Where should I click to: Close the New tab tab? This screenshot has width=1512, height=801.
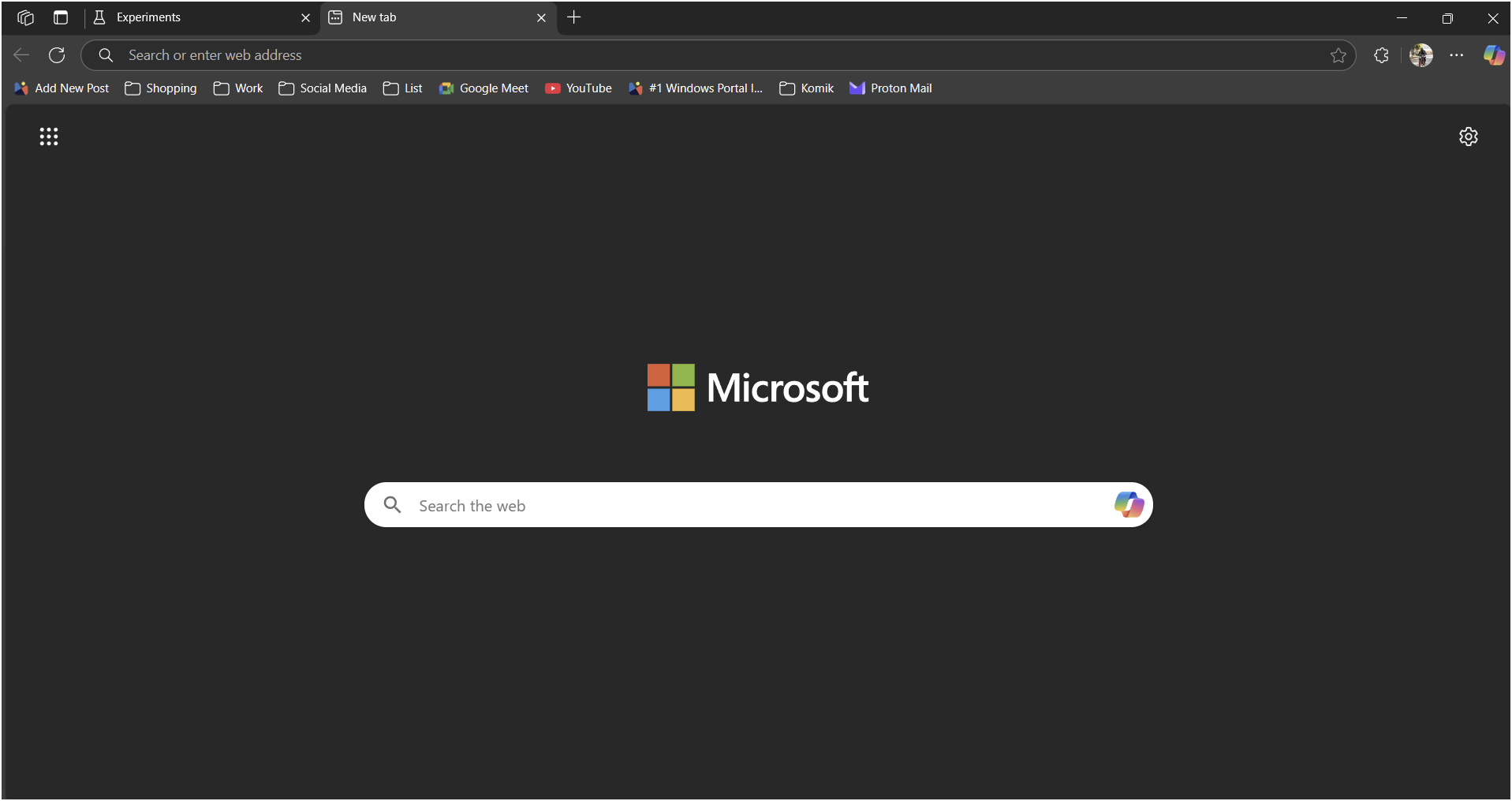pyautogui.click(x=541, y=17)
